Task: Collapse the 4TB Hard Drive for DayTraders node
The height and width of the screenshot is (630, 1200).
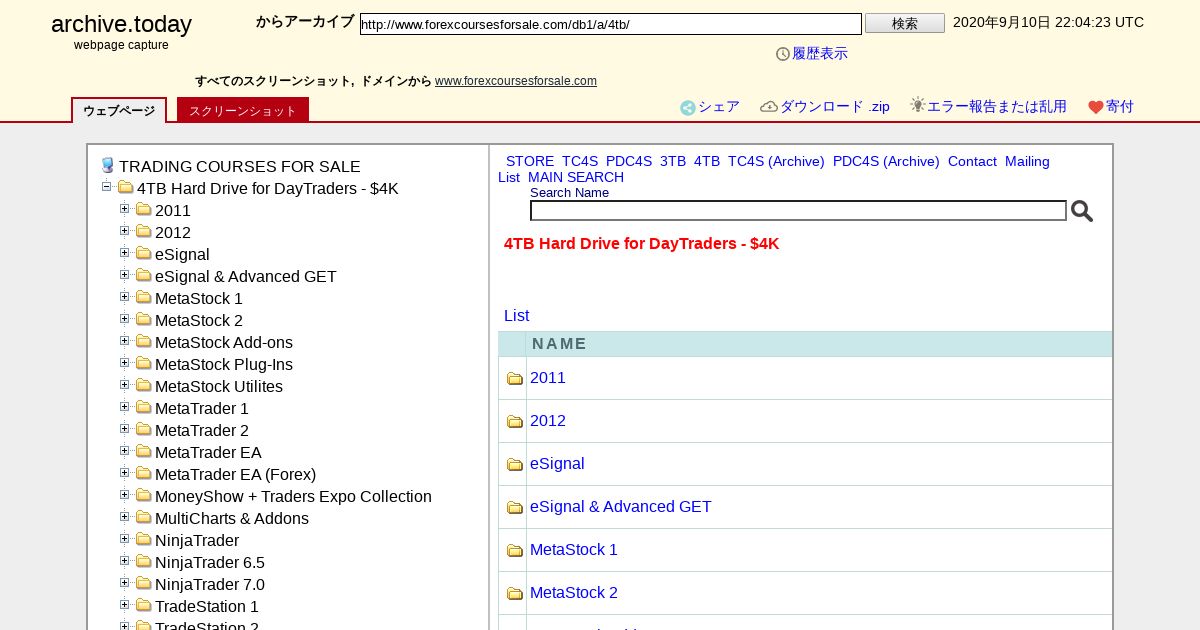Action: point(106,187)
